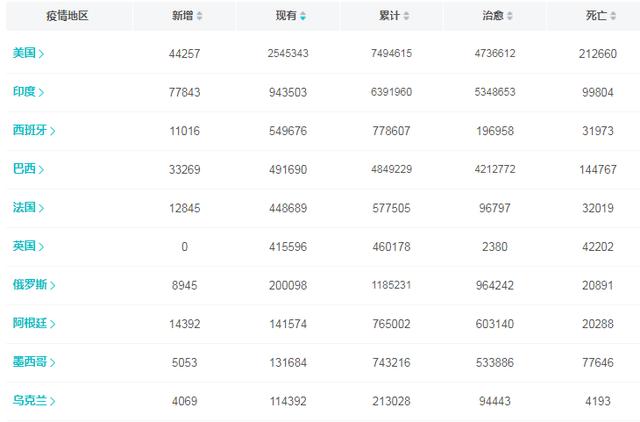Select the 乌克兰 cumulative value 213028
640x422 pixels.
coord(391,402)
